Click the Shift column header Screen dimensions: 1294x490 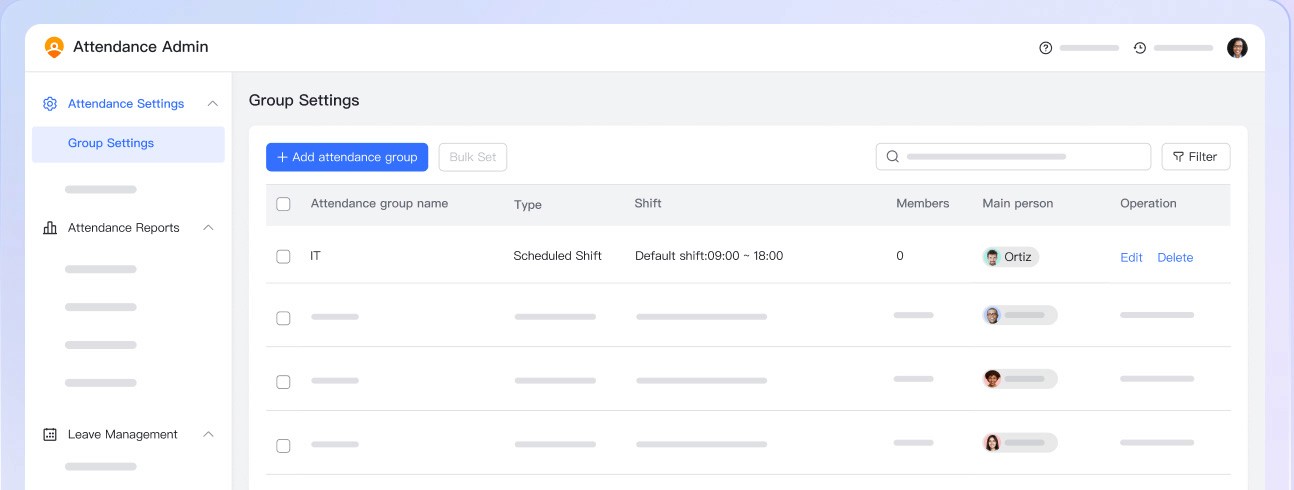pyautogui.click(x=648, y=203)
